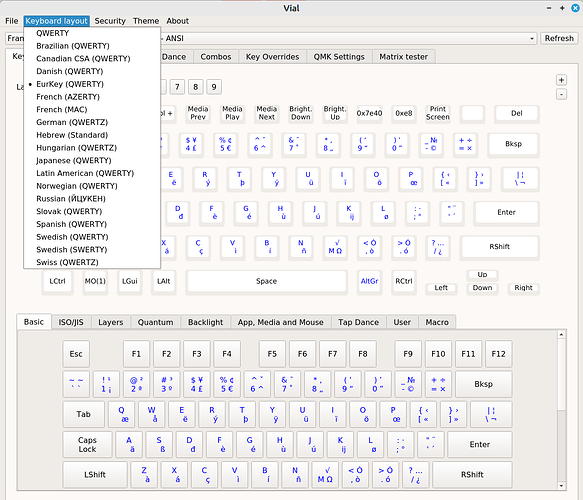Image resolution: width=583 pixels, height=500 pixels.
Task: Choose Brazilian (QWERTY) layout
Action: pos(92,46)
